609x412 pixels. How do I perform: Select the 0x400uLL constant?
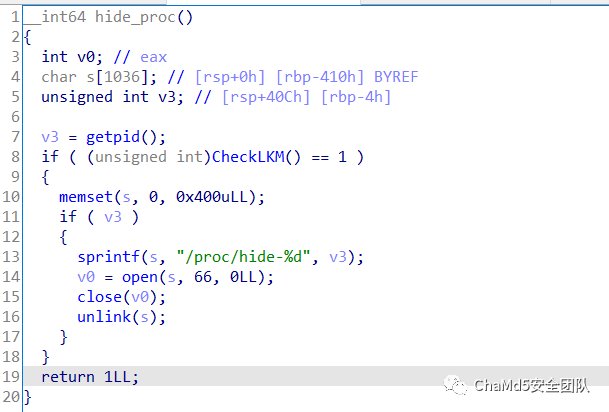tap(212, 197)
